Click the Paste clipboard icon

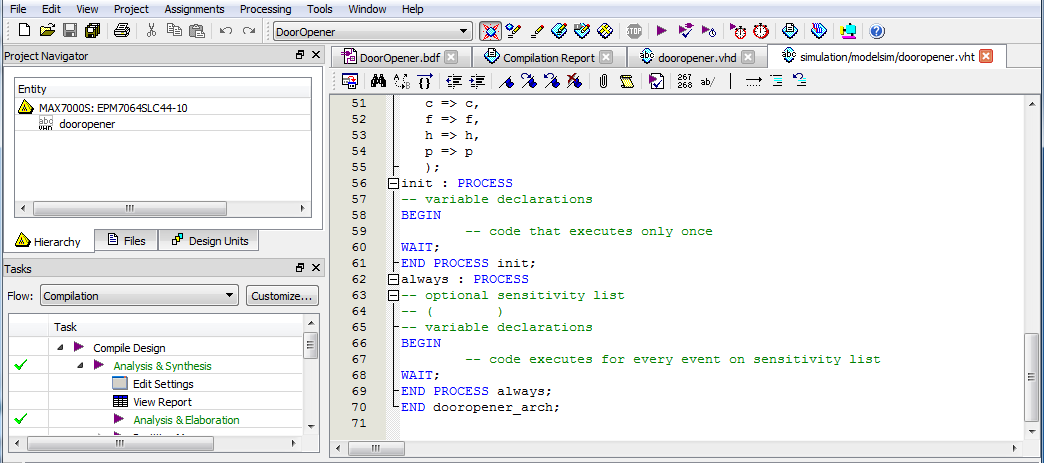coord(196,31)
